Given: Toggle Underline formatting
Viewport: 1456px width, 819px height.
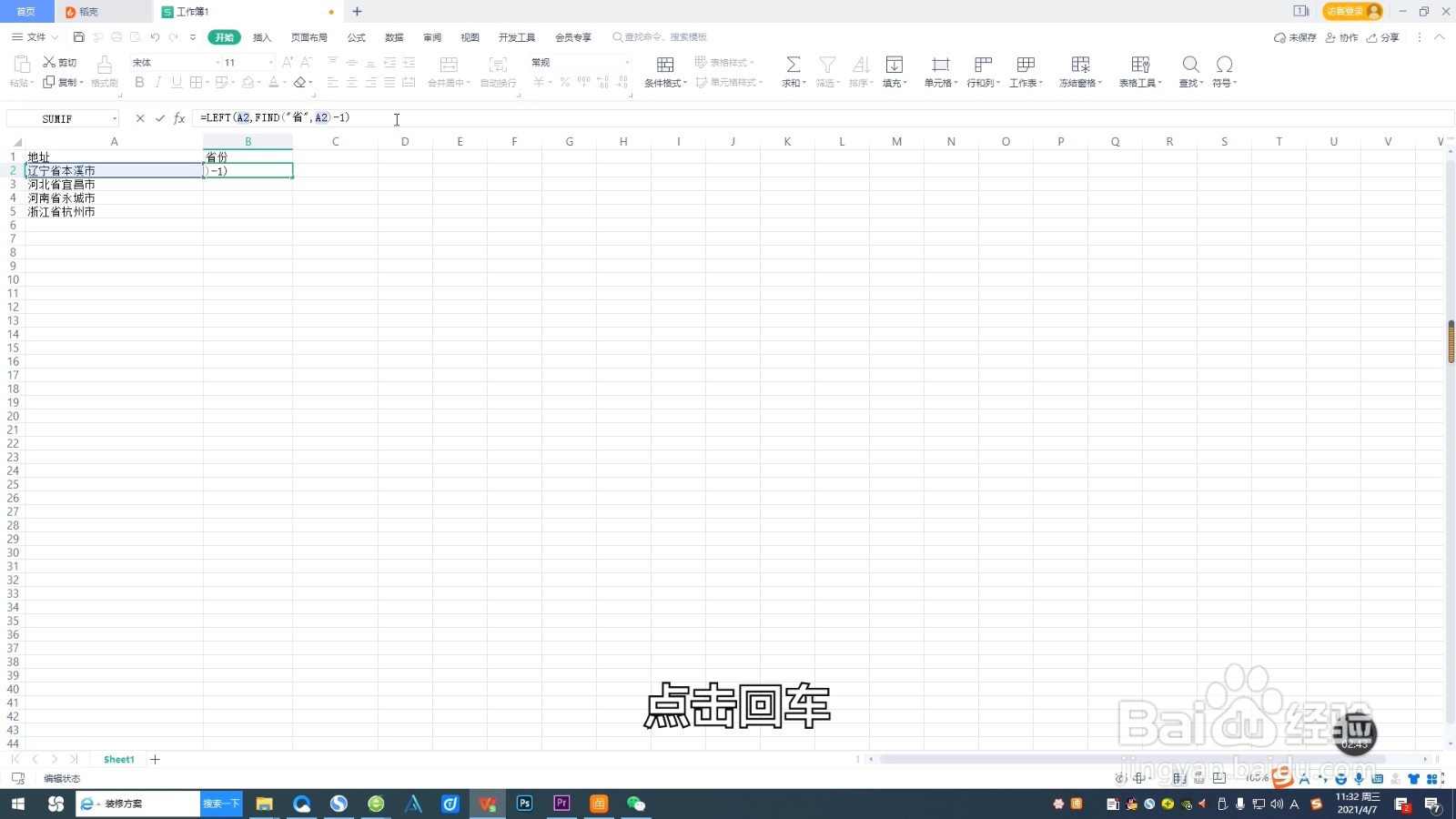Looking at the screenshot, I should [177, 82].
